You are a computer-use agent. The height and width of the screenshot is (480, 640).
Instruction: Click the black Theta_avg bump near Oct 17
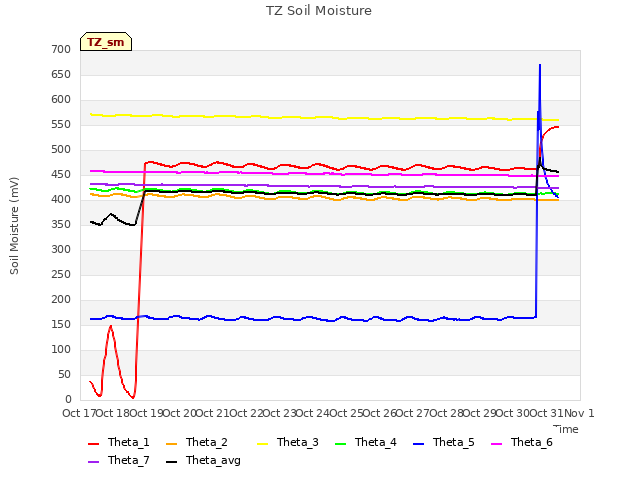click(111, 214)
